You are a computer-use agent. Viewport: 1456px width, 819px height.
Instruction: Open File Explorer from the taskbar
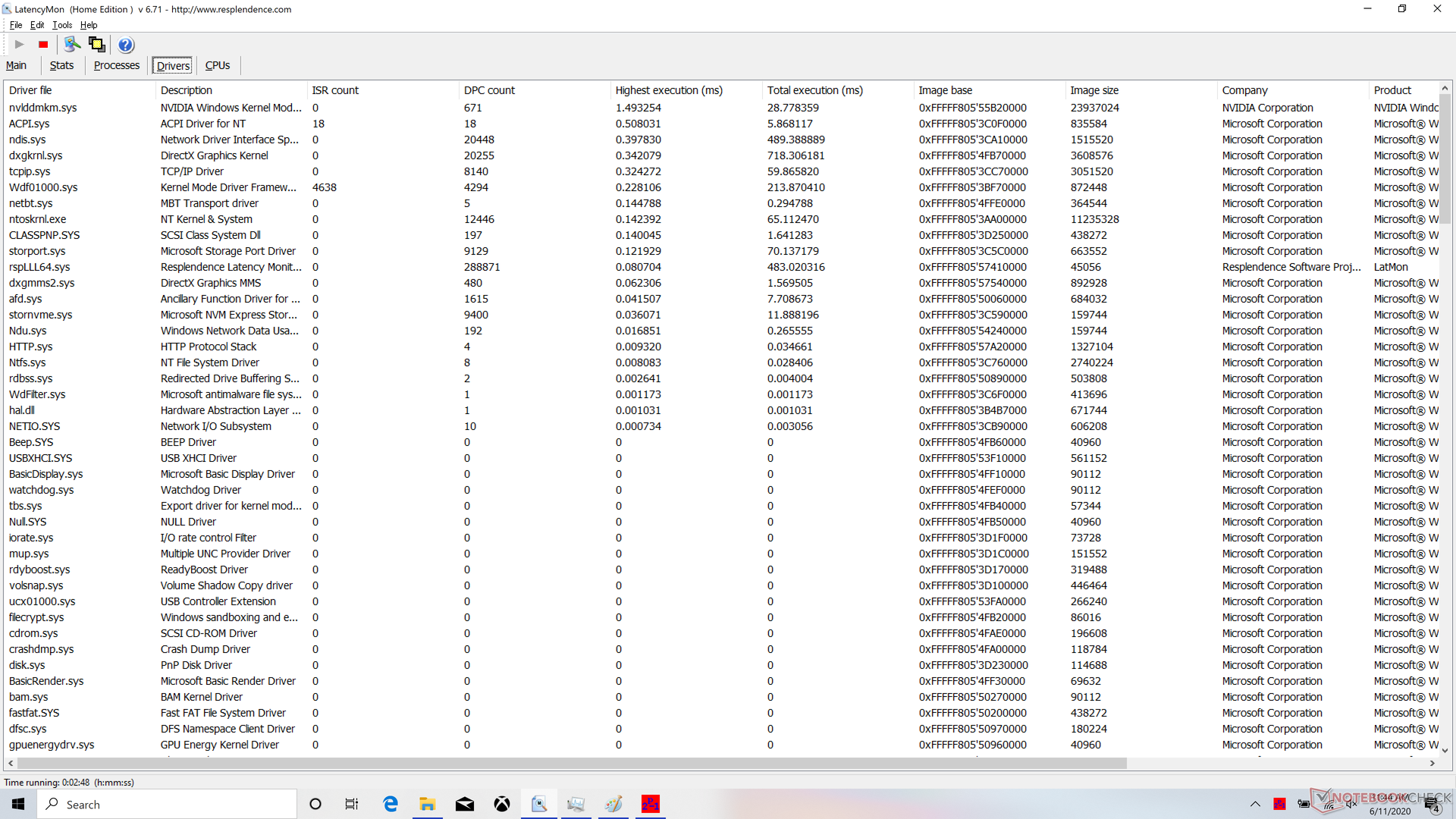tap(428, 804)
